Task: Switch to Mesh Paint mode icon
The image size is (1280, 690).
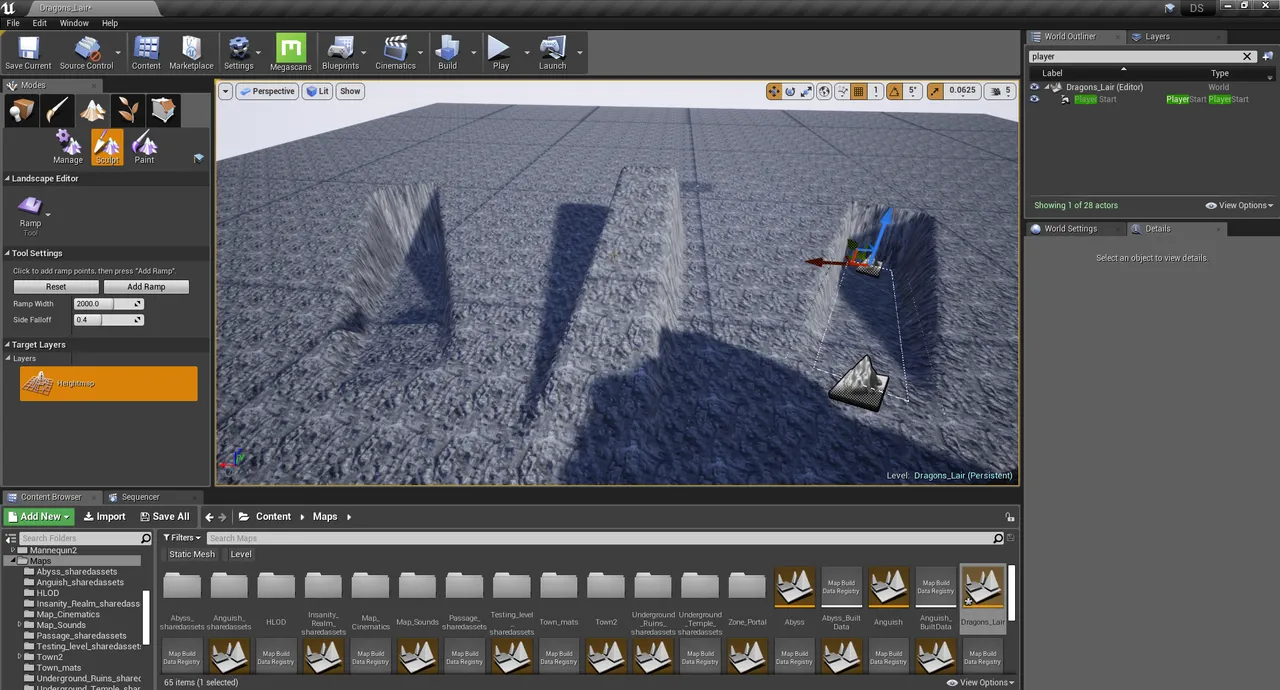Action: click(57, 110)
